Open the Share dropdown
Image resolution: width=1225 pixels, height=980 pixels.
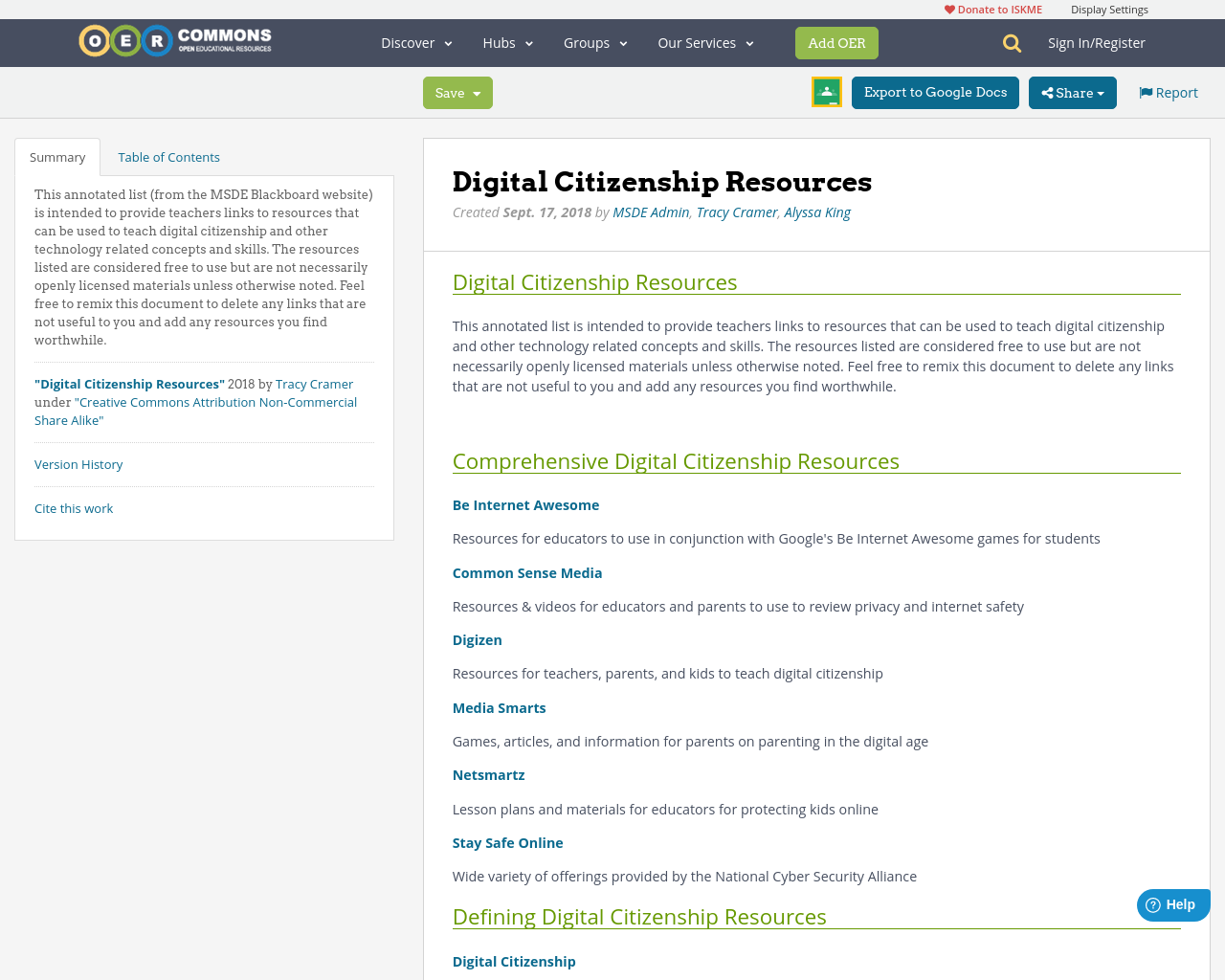(x=1072, y=93)
